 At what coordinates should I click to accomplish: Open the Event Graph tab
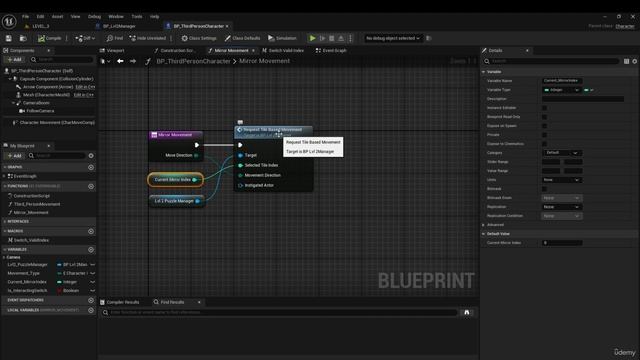(331, 51)
